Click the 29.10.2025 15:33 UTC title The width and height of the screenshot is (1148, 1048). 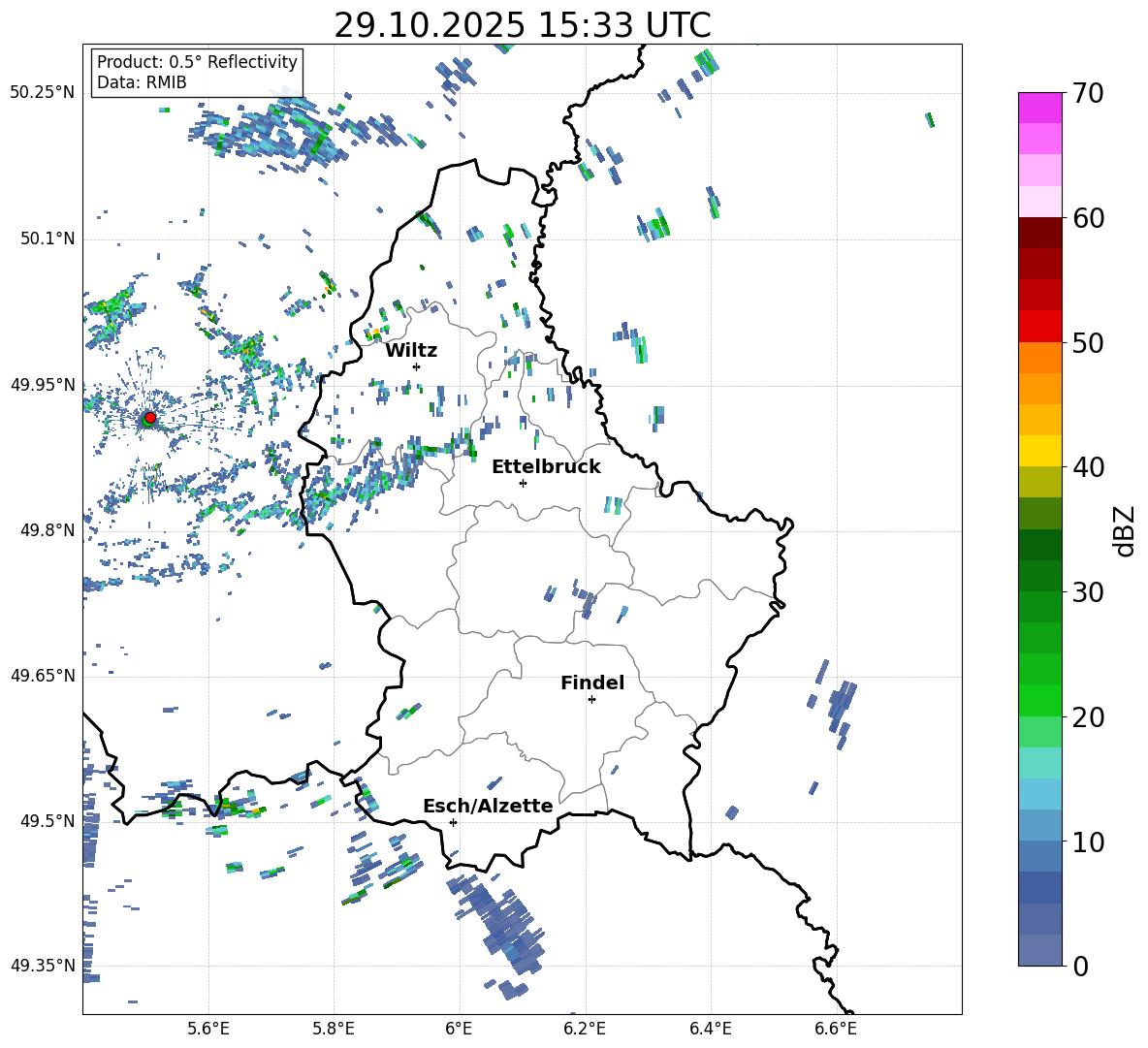[x=522, y=25]
